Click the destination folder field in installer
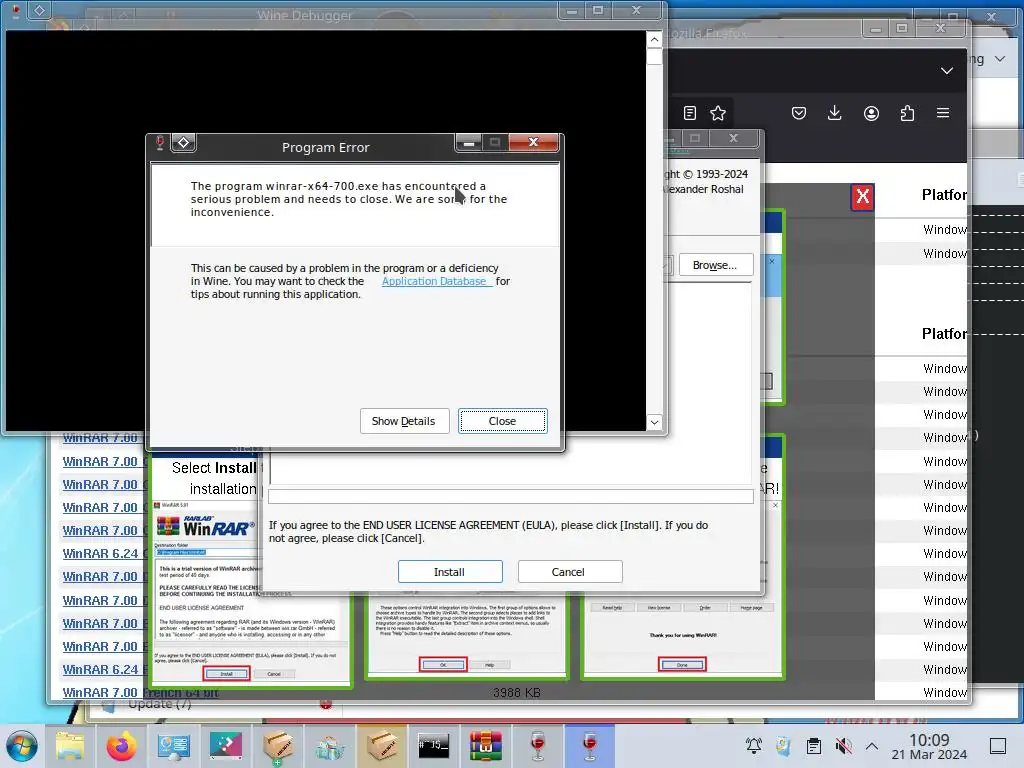1024x768 pixels. (x=471, y=264)
